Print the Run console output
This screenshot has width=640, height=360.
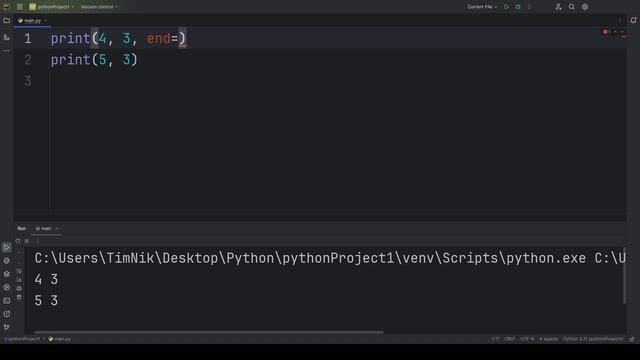[x=19, y=288]
